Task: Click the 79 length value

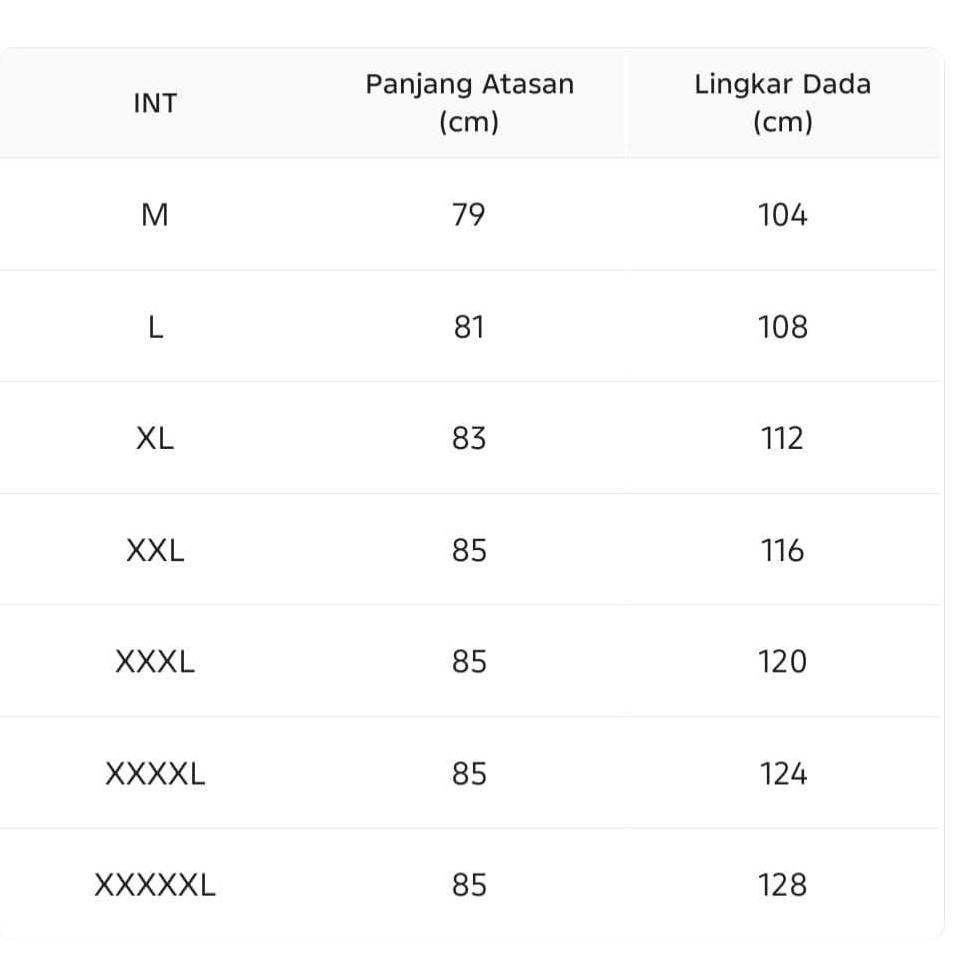Action: (469, 215)
